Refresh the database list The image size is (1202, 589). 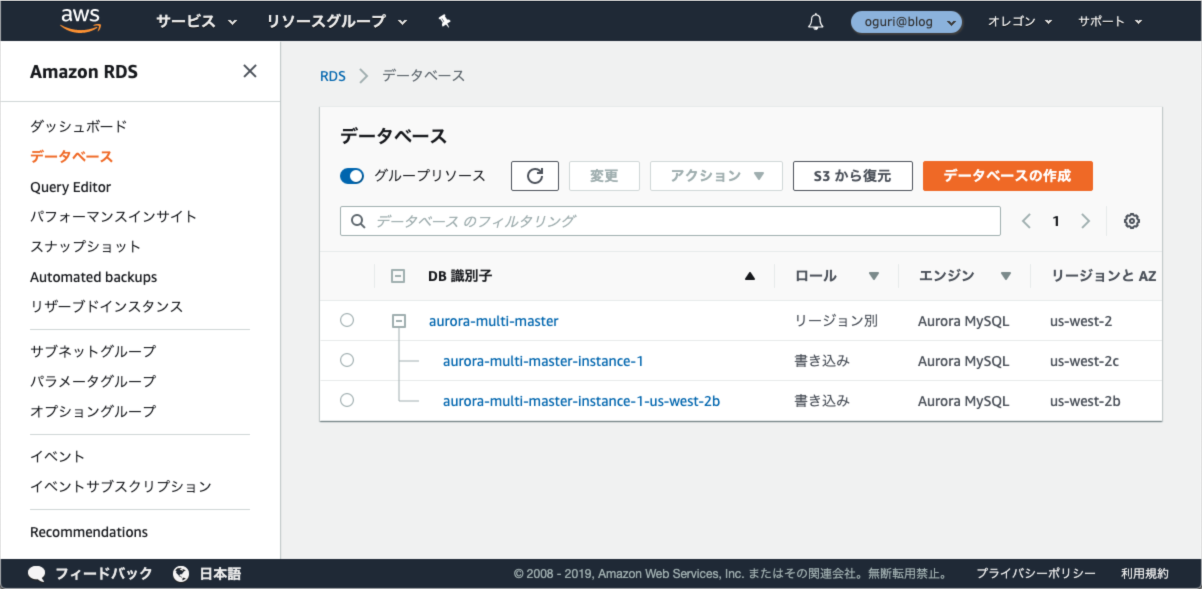pos(535,175)
